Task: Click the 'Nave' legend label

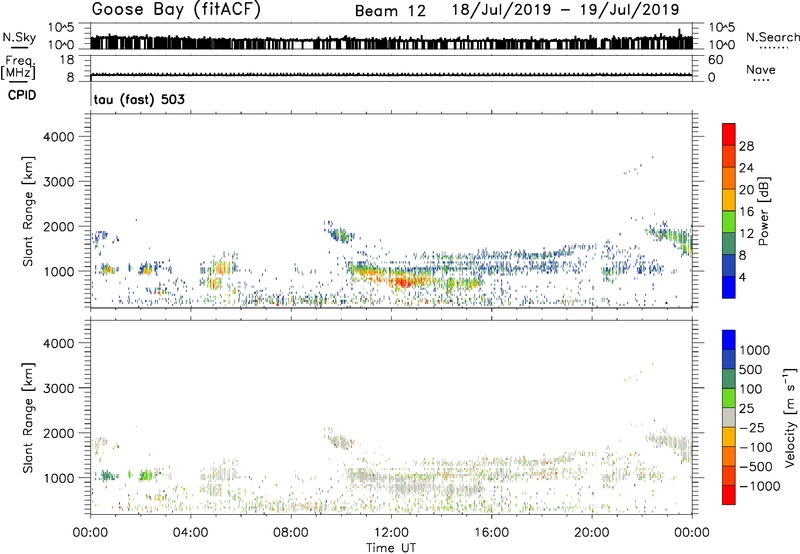Action: pos(761,70)
